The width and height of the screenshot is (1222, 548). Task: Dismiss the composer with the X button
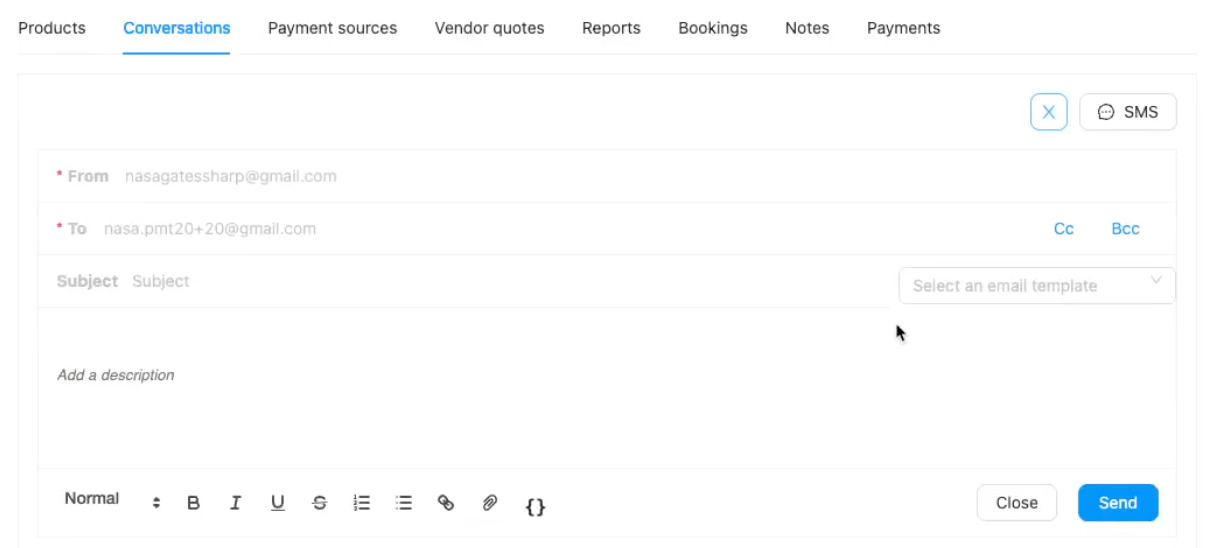tap(1048, 112)
